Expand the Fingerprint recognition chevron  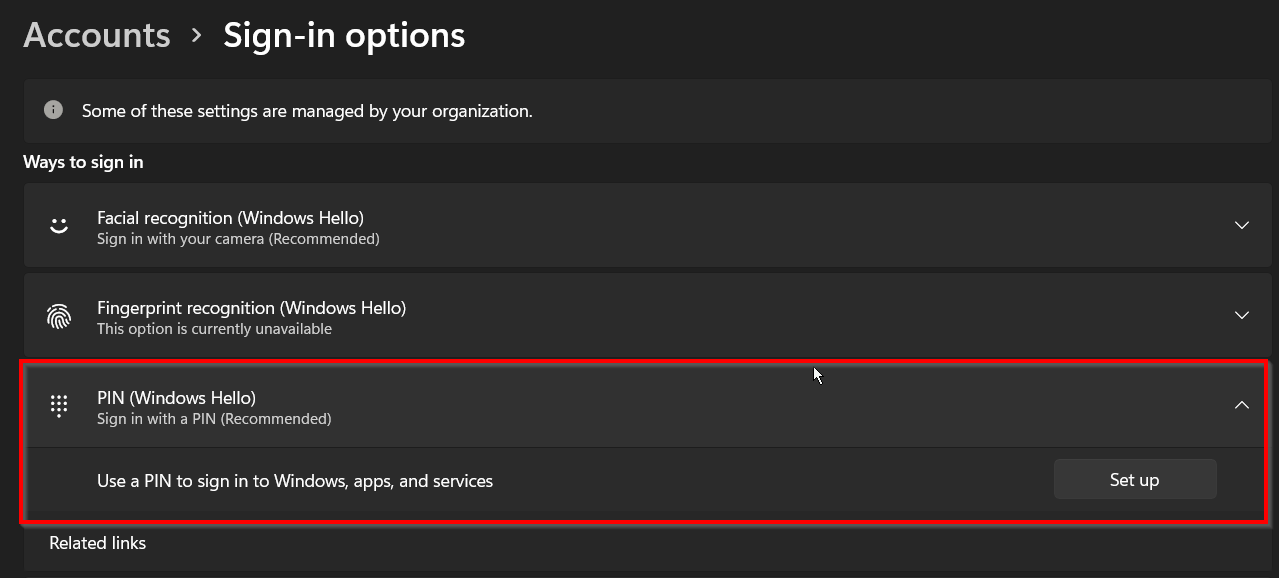pos(1241,315)
